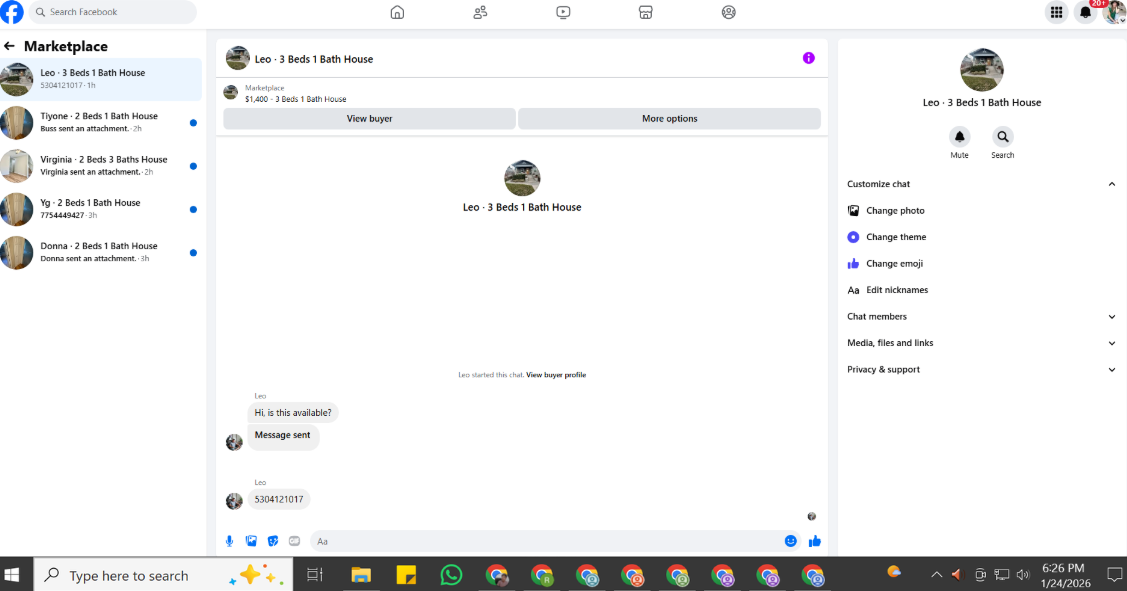Mute this conversation with the bell icon

(x=960, y=137)
